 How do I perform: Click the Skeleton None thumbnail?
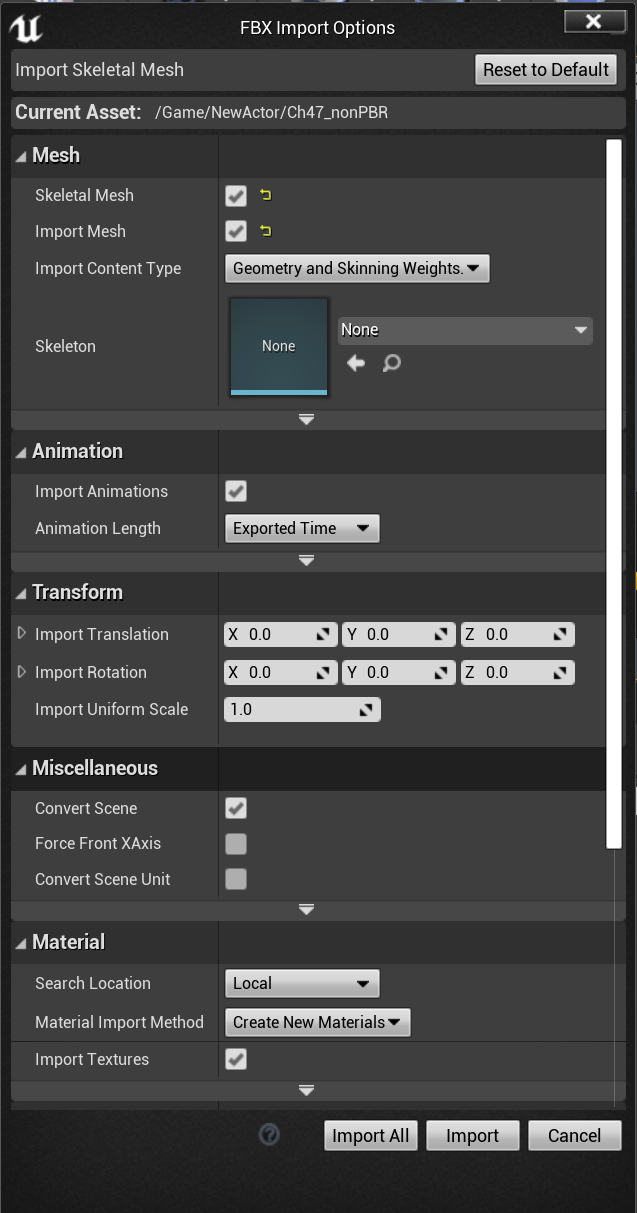279,346
